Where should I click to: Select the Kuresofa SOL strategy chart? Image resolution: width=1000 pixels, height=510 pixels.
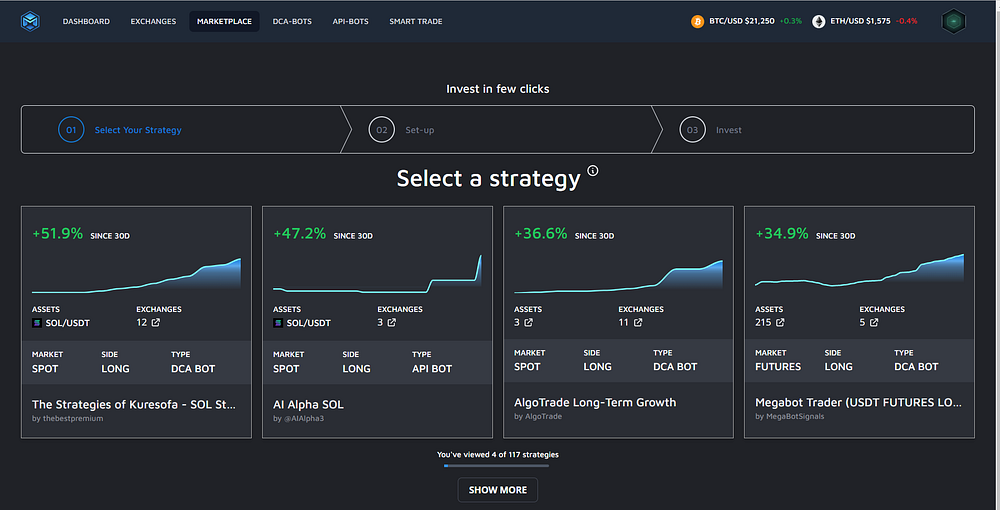pyautogui.click(x=136, y=275)
